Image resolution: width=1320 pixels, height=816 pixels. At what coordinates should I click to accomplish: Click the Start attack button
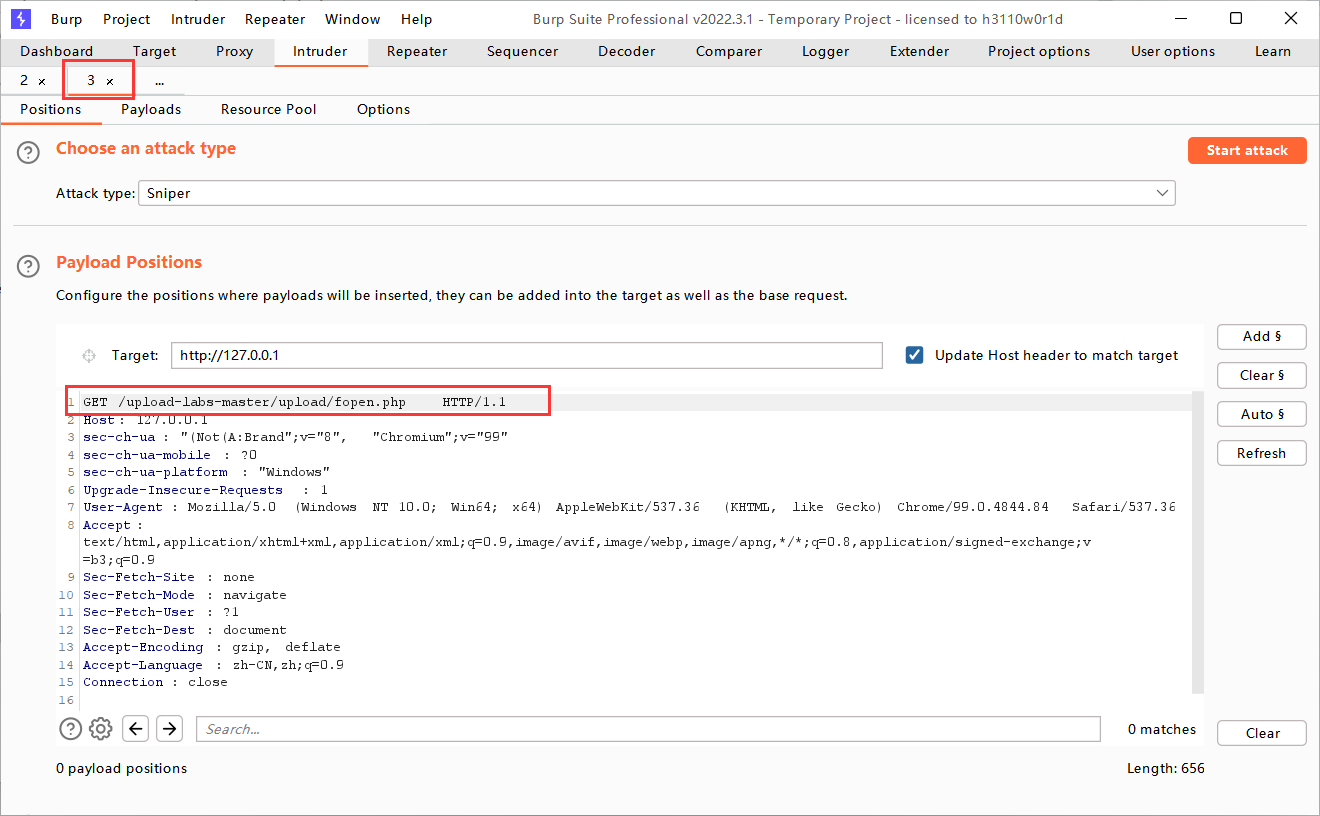pos(1247,150)
